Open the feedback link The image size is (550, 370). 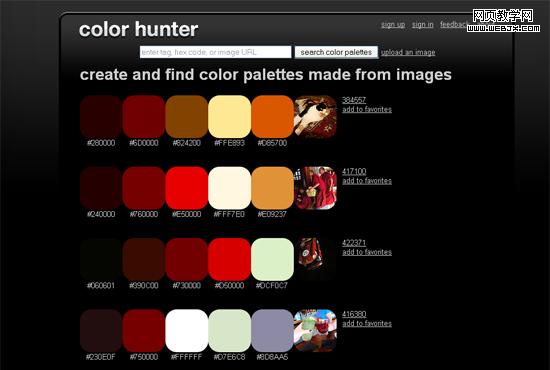[455, 25]
